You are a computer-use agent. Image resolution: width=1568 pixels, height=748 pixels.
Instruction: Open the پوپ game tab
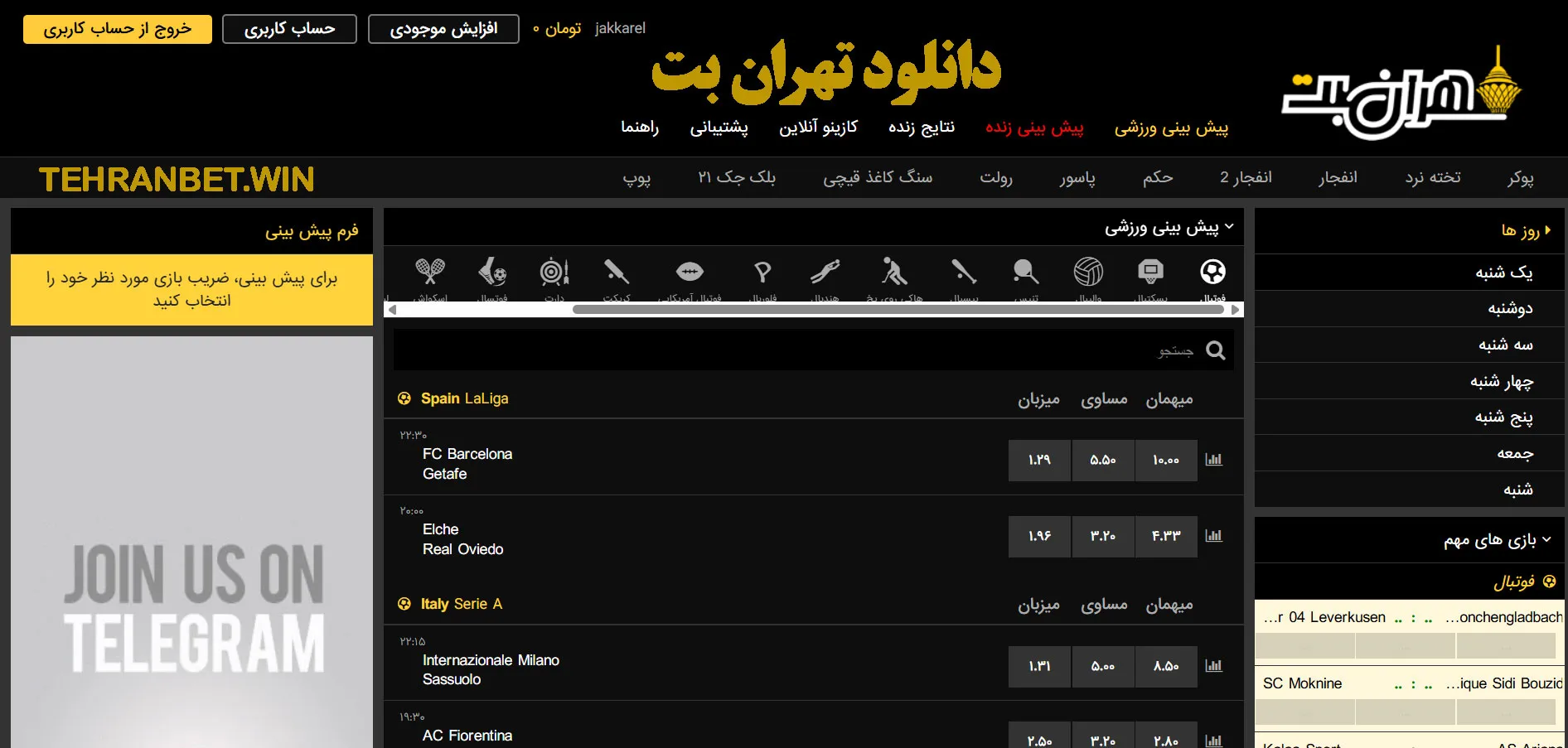pos(636,177)
